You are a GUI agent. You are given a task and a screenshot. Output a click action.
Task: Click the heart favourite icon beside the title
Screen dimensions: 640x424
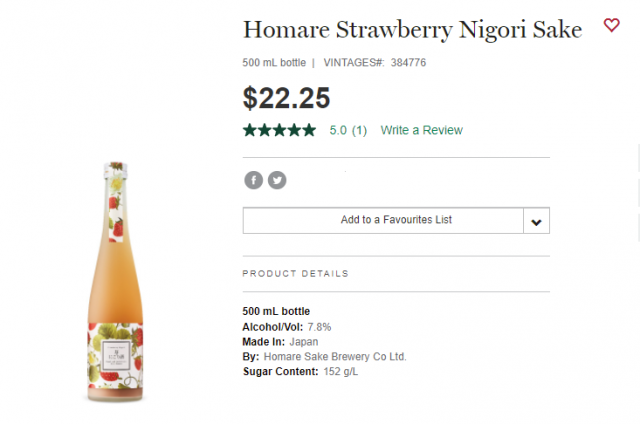(612, 25)
